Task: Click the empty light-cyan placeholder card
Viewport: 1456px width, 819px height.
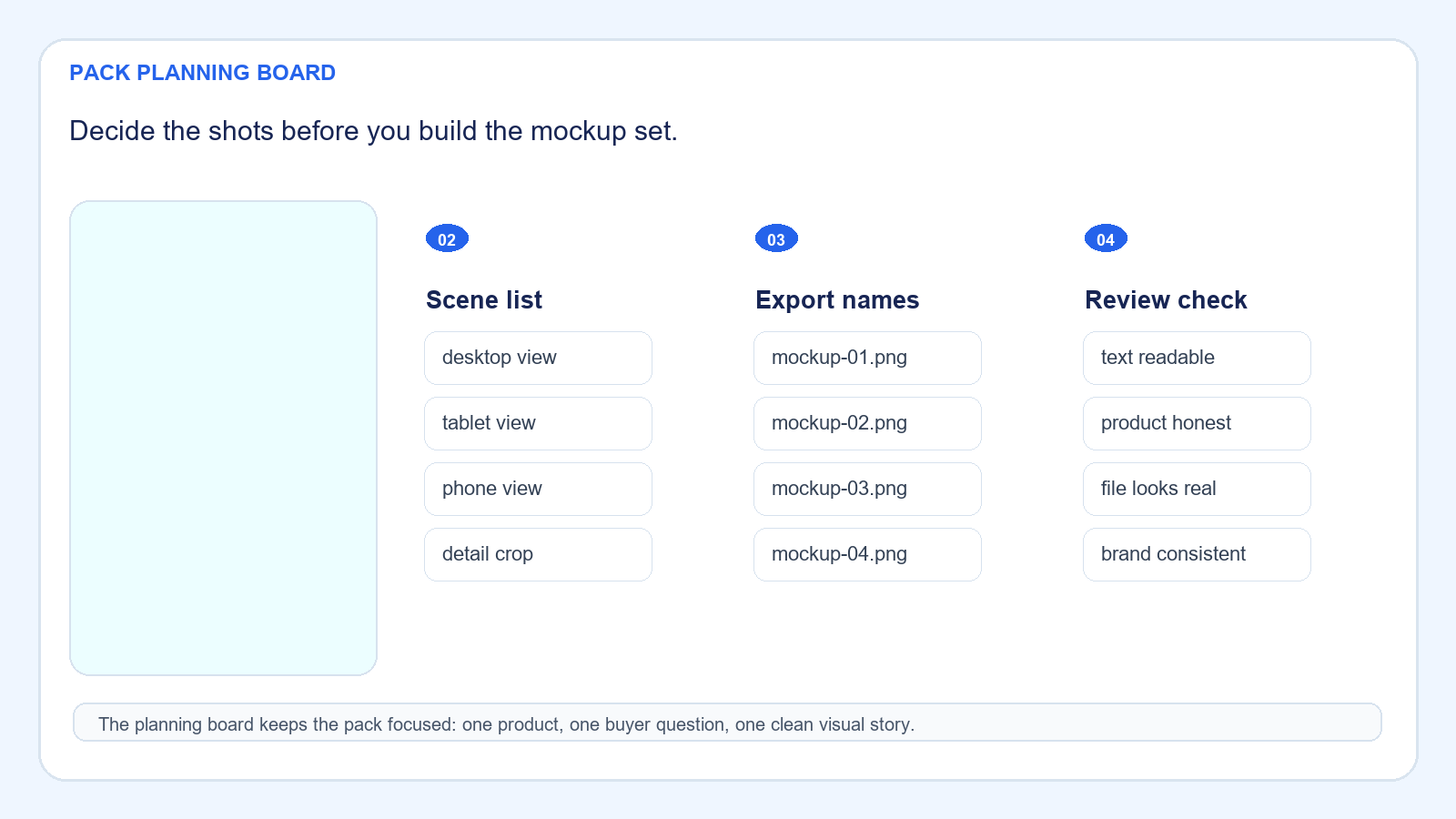Action: [x=223, y=438]
